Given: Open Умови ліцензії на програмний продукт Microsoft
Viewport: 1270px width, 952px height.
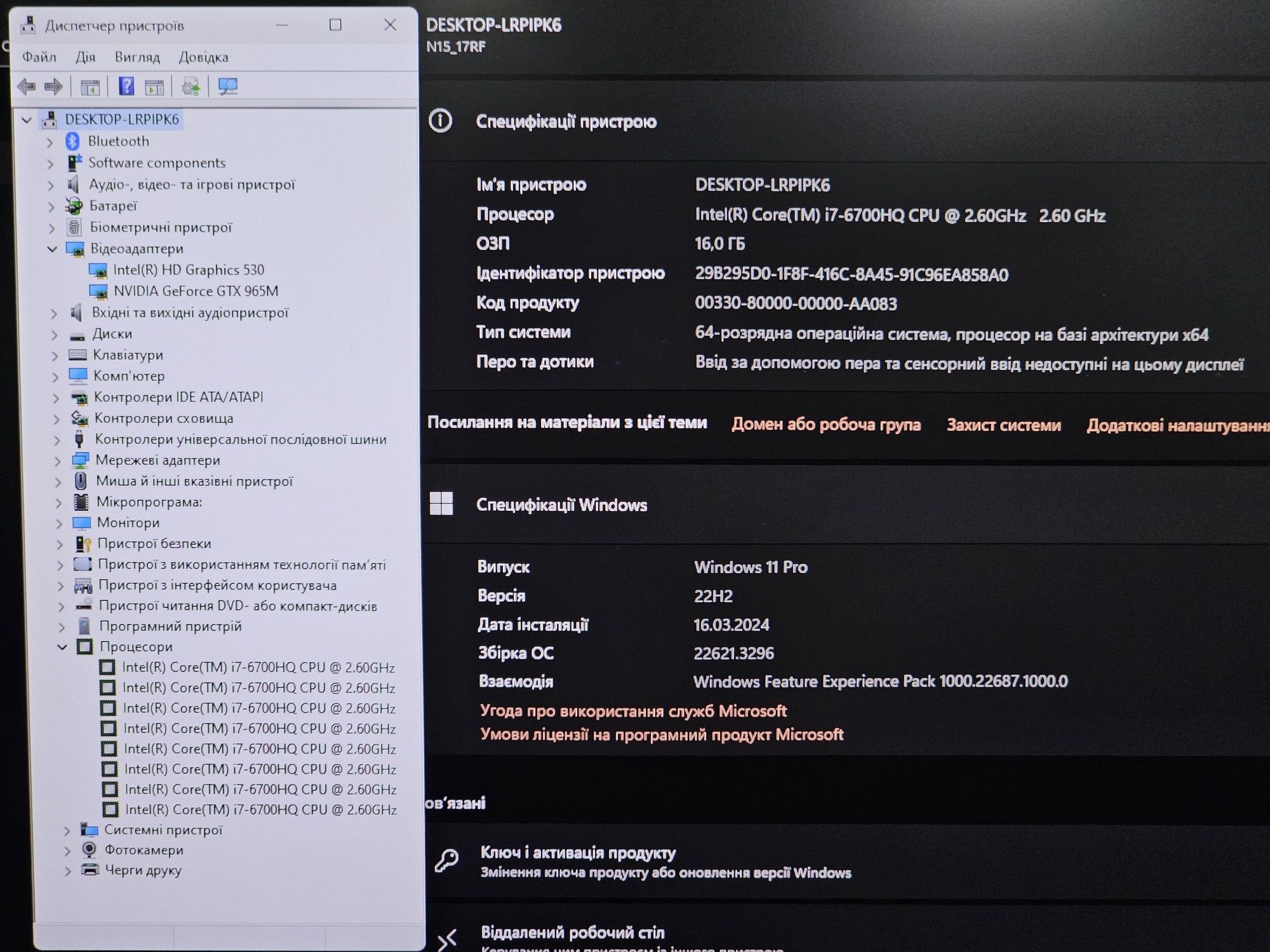Looking at the screenshot, I should (x=662, y=734).
